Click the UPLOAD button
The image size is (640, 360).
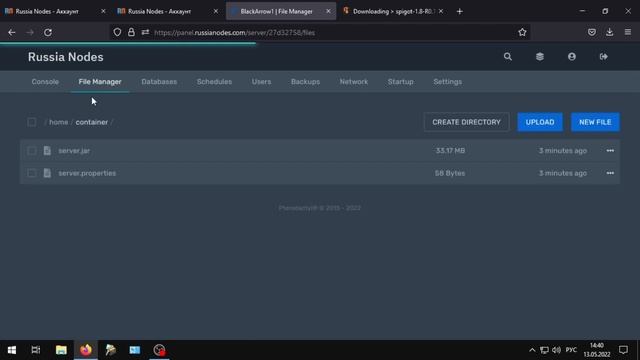click(540, 122)
